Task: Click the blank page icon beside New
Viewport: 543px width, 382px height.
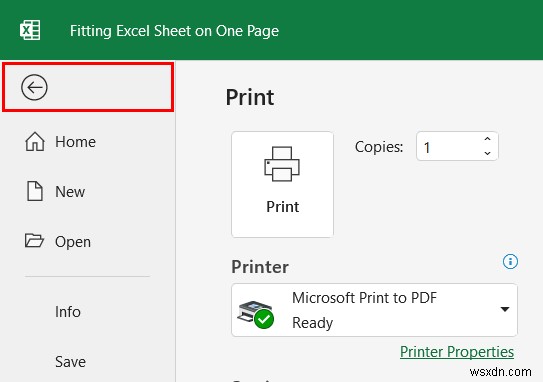Action: [35, 191]
